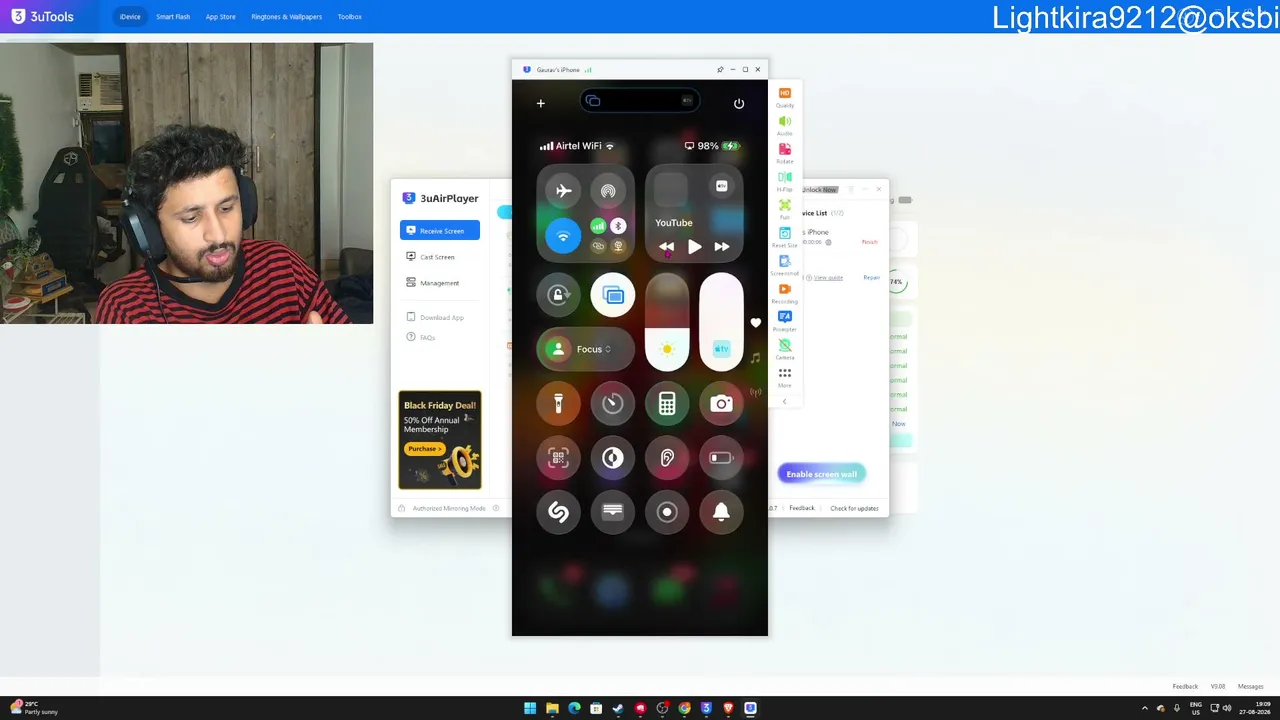Open the QR code scanner control
This screenshot has height=720, width=1280.
[558, 458]
